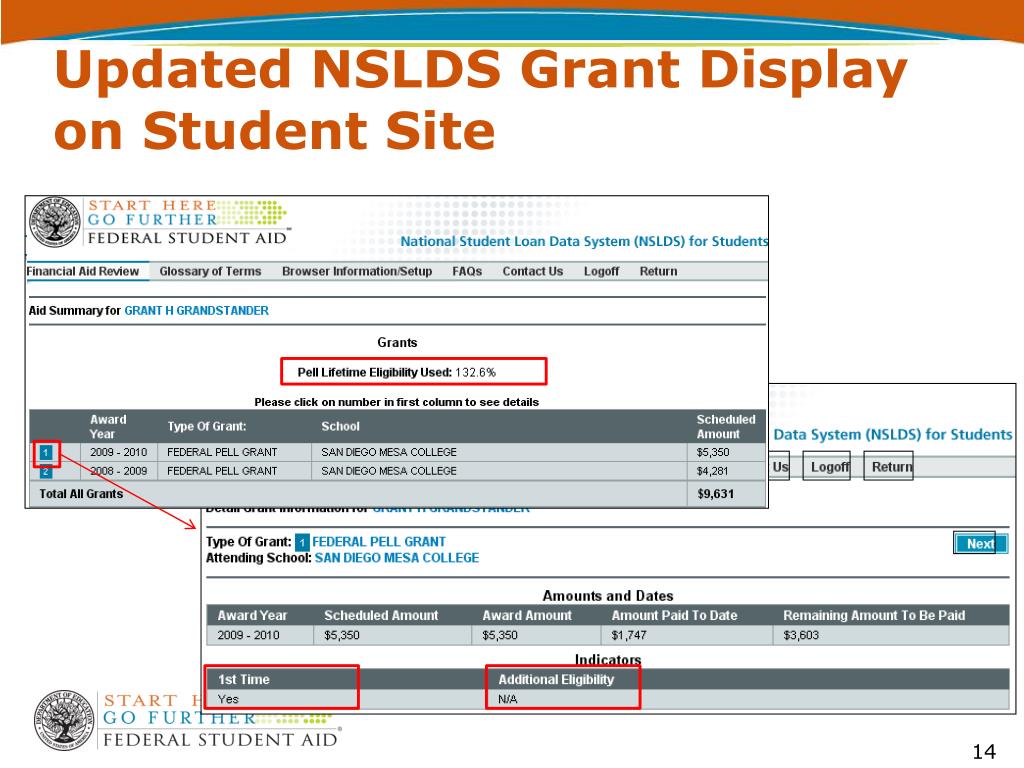Image resolution: width=1024 pixels, height=768 pixels.
Task: Click the '$4,281' scheduled amount cell
Action: (712, 471)
